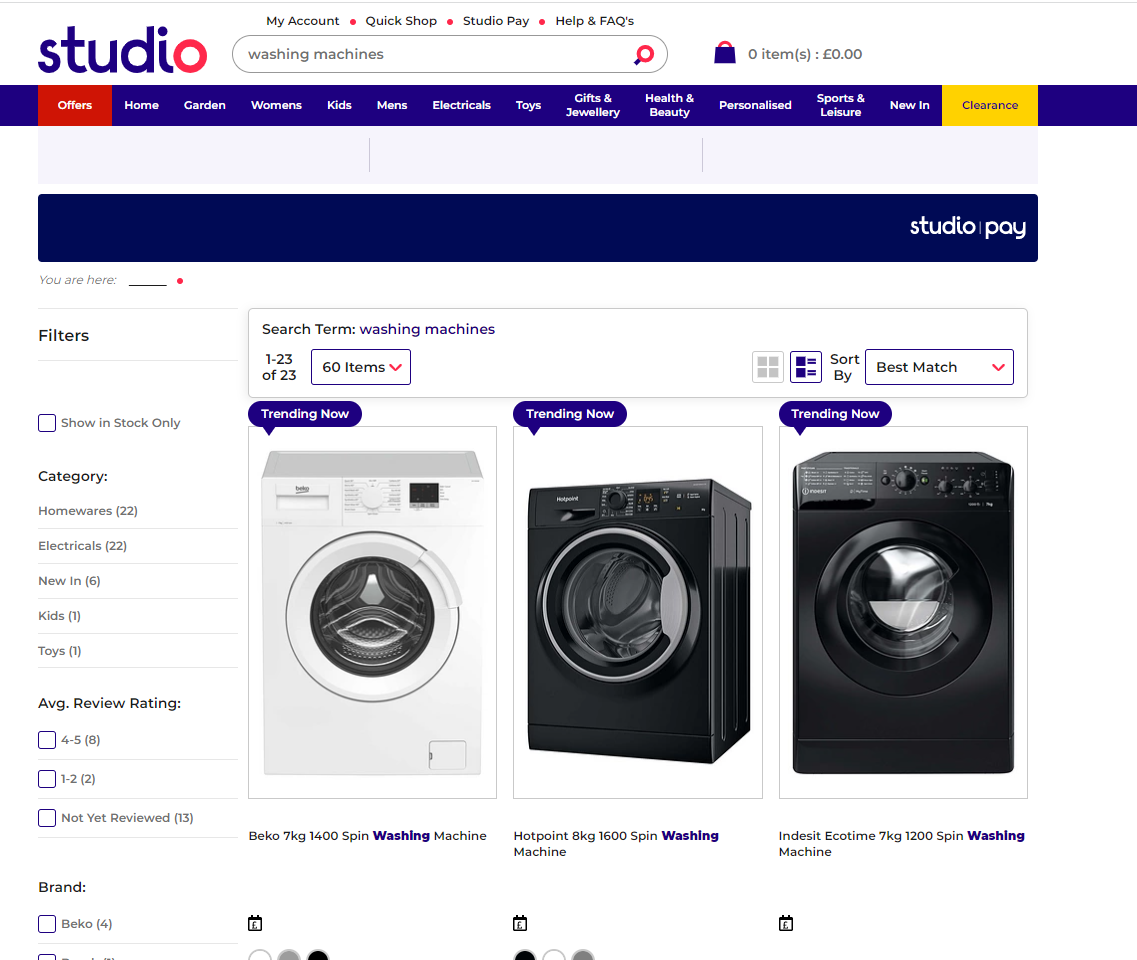
Task: Switch to the Clearance tab
Action: [989, 105]
